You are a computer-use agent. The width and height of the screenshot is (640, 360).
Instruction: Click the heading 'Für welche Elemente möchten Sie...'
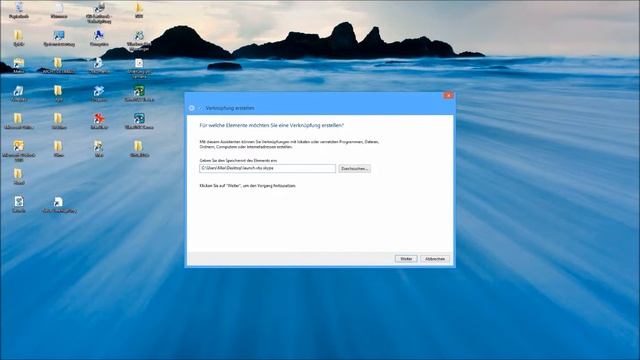[x=271, y=126]
